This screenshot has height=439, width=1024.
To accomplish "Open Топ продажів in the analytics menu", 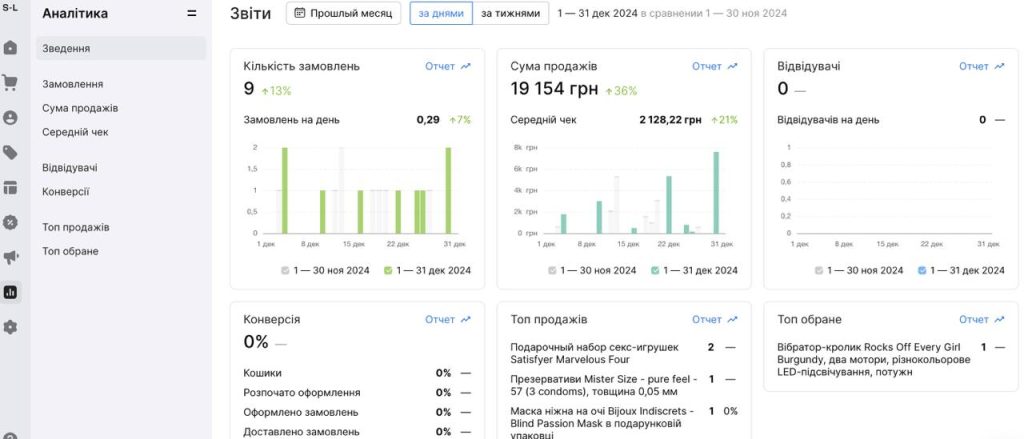I will (x=76, y=227).
